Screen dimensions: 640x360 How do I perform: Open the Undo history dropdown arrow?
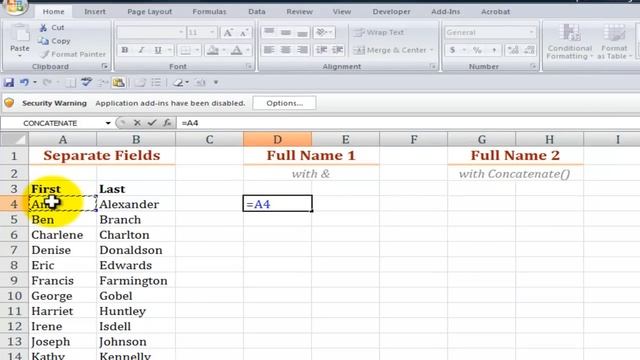(35, 83)
